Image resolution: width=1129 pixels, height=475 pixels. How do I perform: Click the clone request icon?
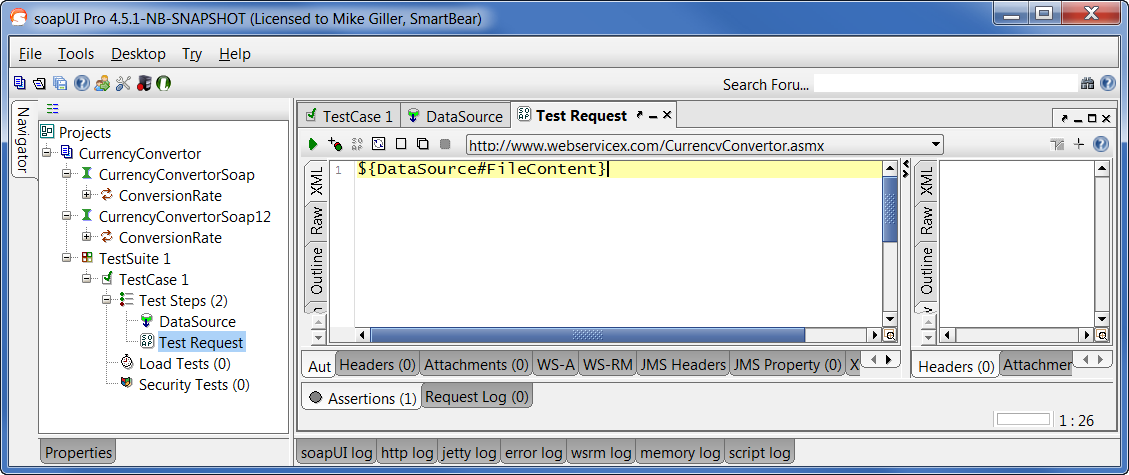click(423, 144)
